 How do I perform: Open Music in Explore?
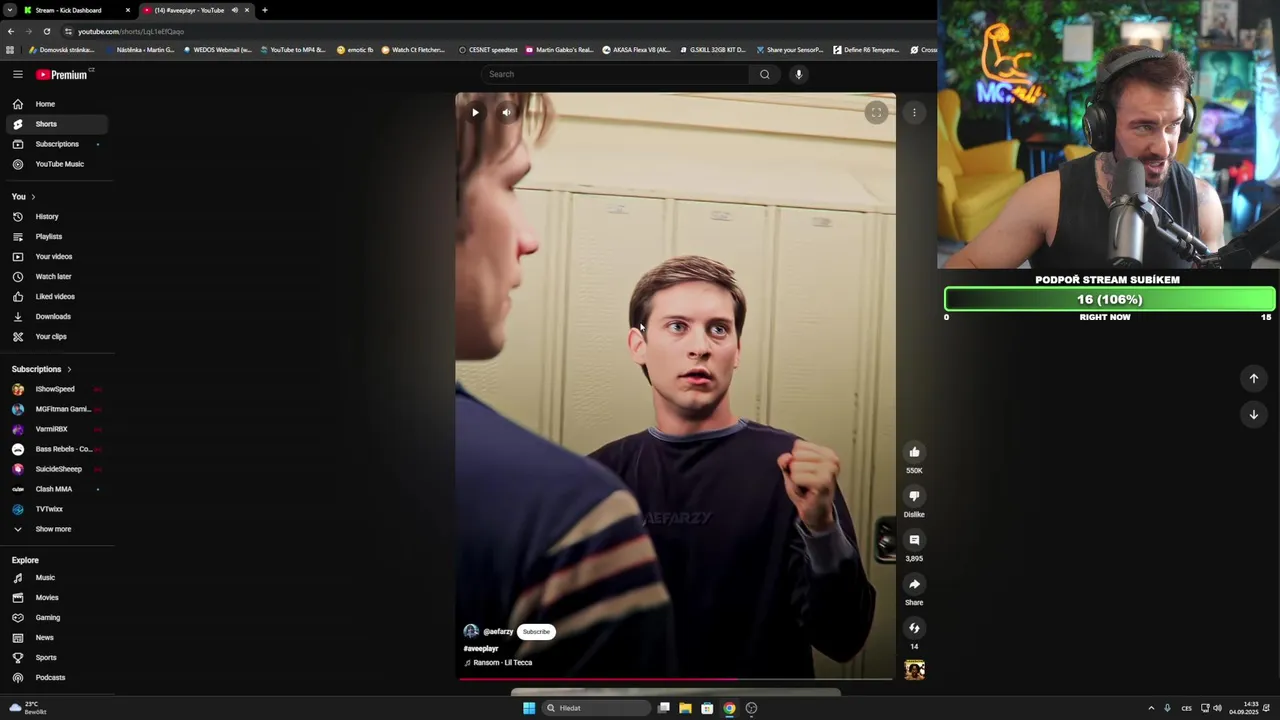pos(55,577)
